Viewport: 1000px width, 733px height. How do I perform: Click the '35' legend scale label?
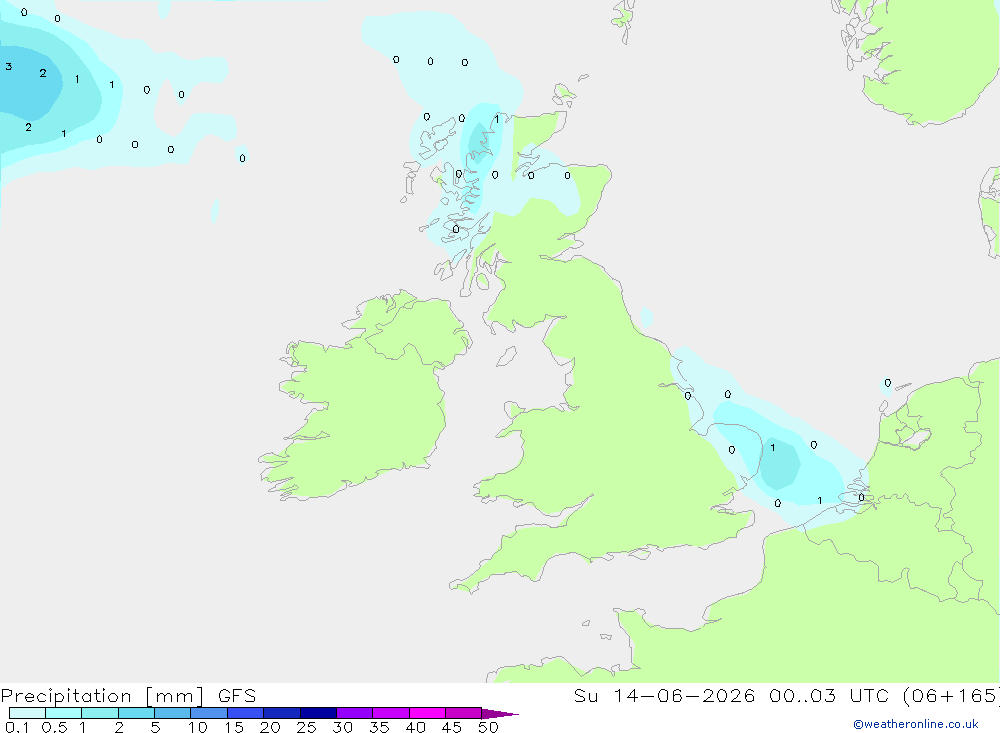pos(379,727)
